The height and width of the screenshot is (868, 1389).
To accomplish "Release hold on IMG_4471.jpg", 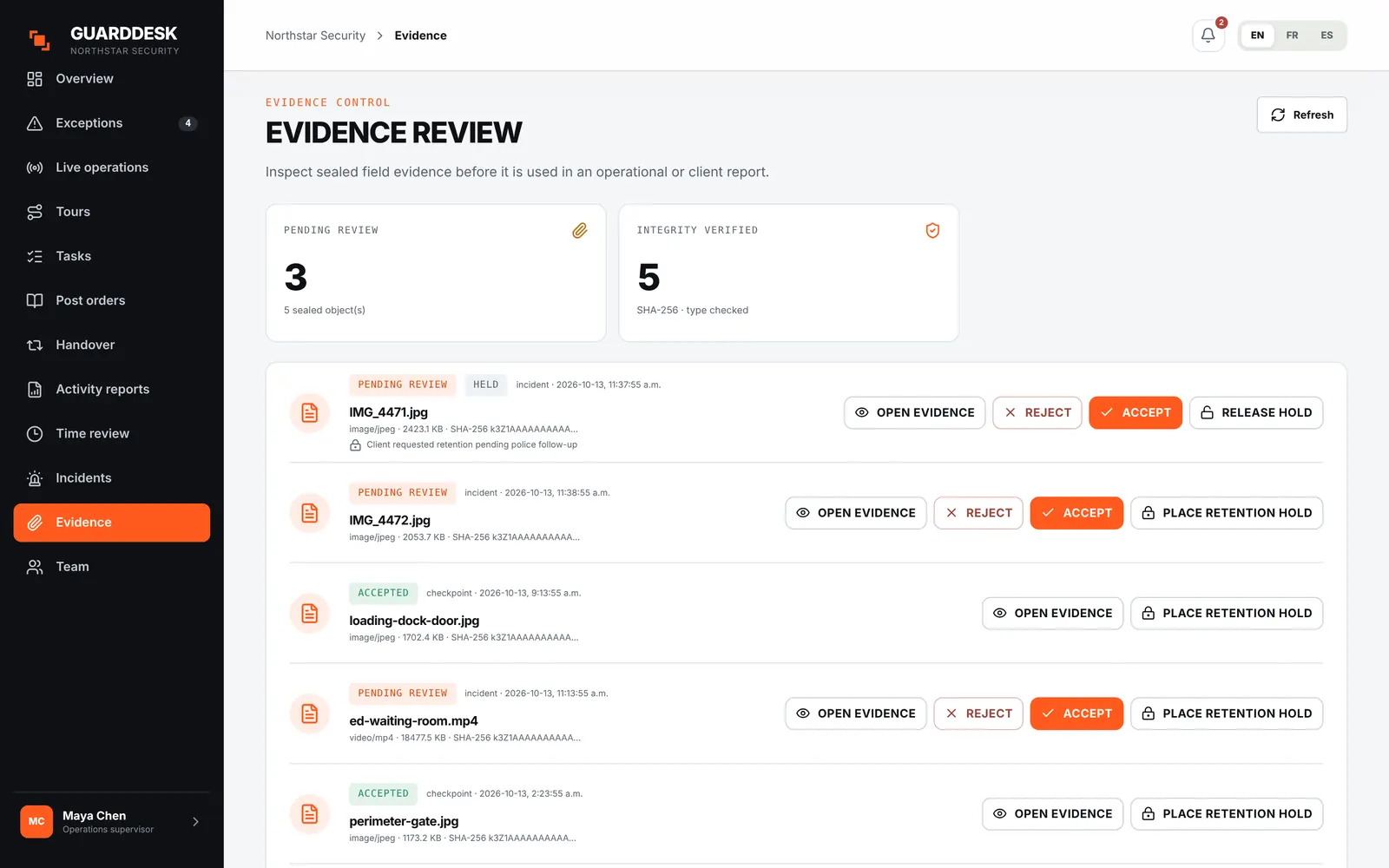I will 1256,413.
